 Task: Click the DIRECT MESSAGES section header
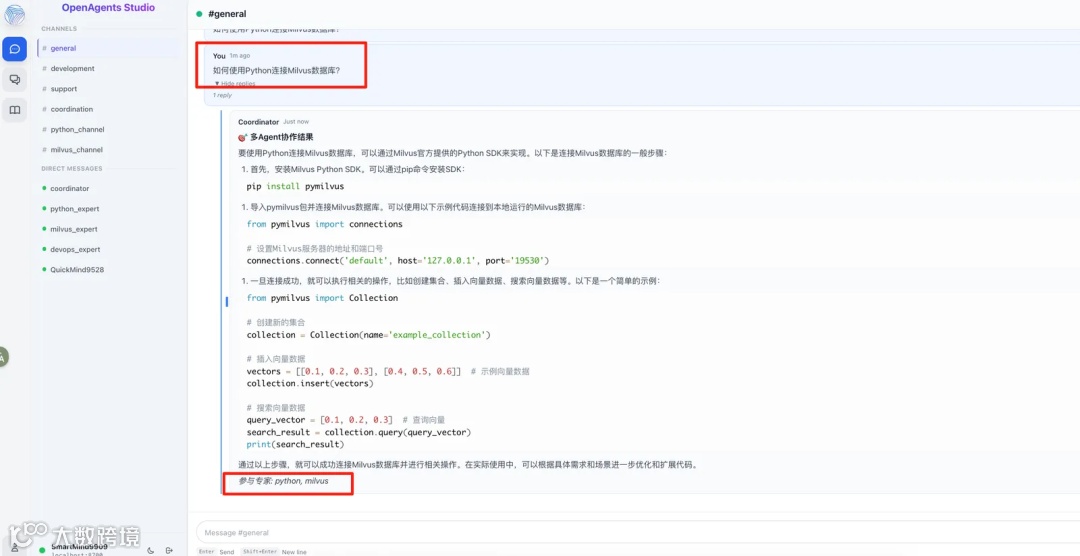[72, 169]
